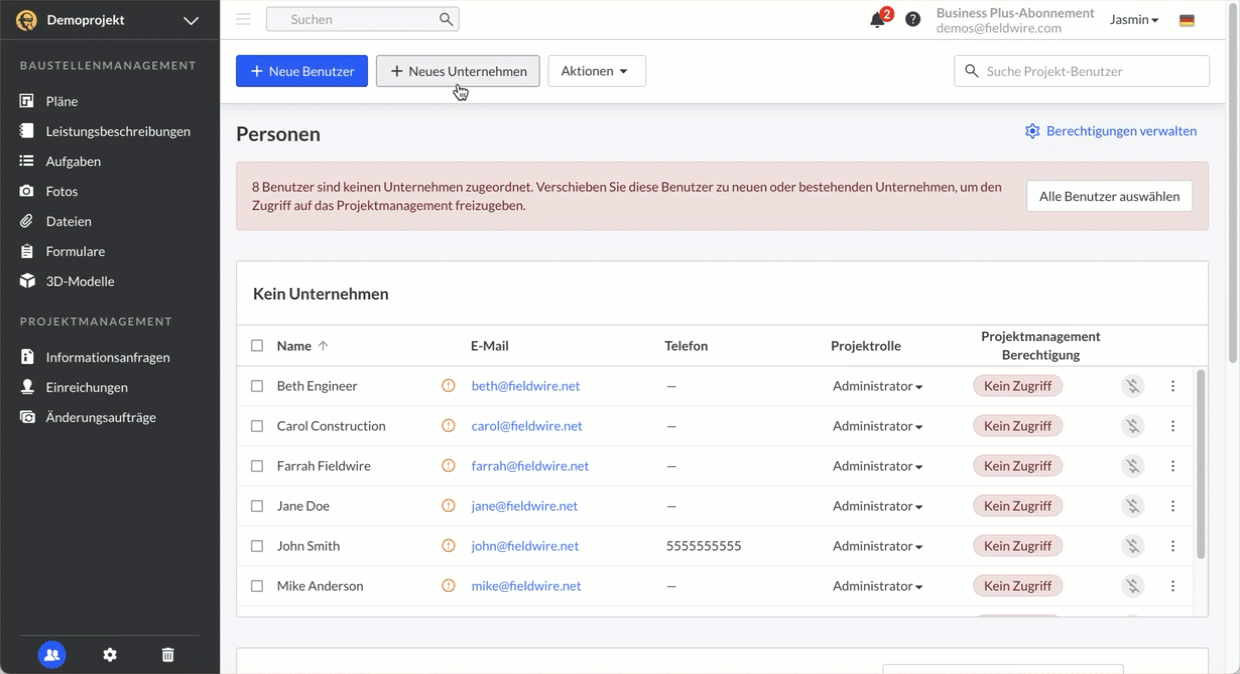Select the checkbox for Jane Doe

coord(257,506)
